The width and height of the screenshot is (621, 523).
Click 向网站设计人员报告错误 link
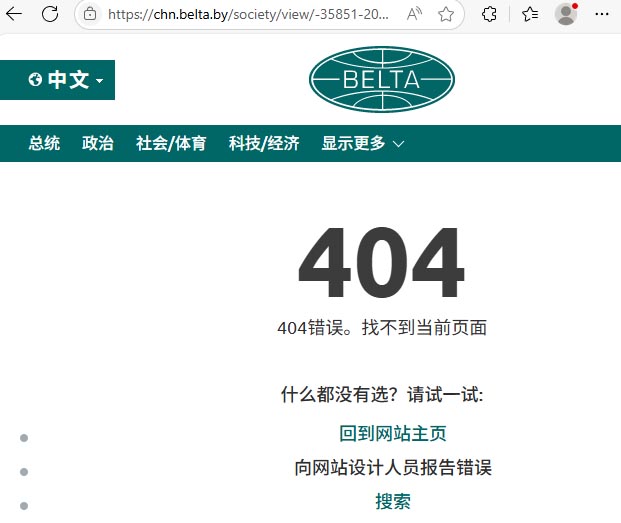click(x=392, y=468)
